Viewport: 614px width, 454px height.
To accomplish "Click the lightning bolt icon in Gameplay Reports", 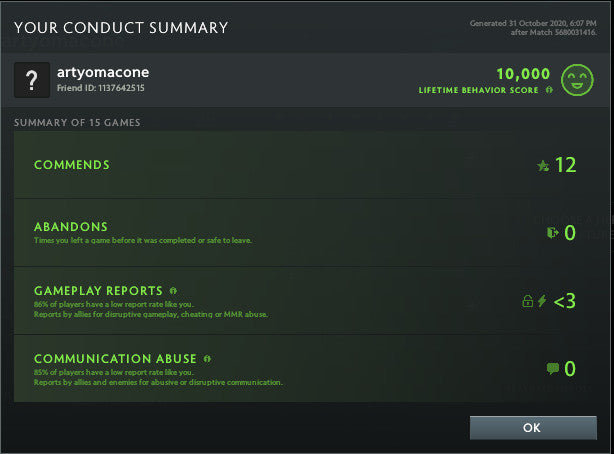I will 542,301.
